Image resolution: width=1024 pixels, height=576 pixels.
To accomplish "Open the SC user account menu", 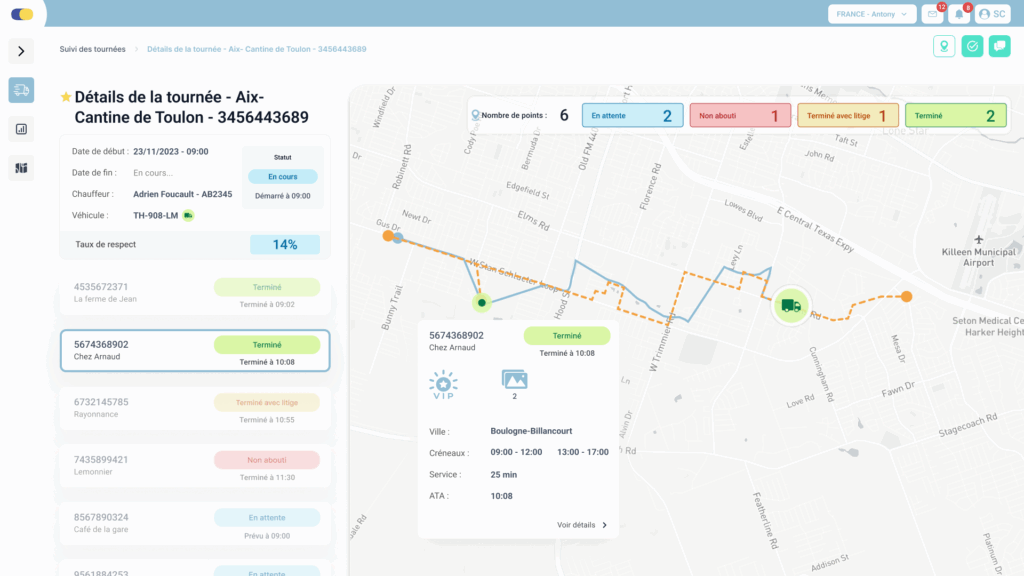I will pyautogui.click(x=993, y=14).
